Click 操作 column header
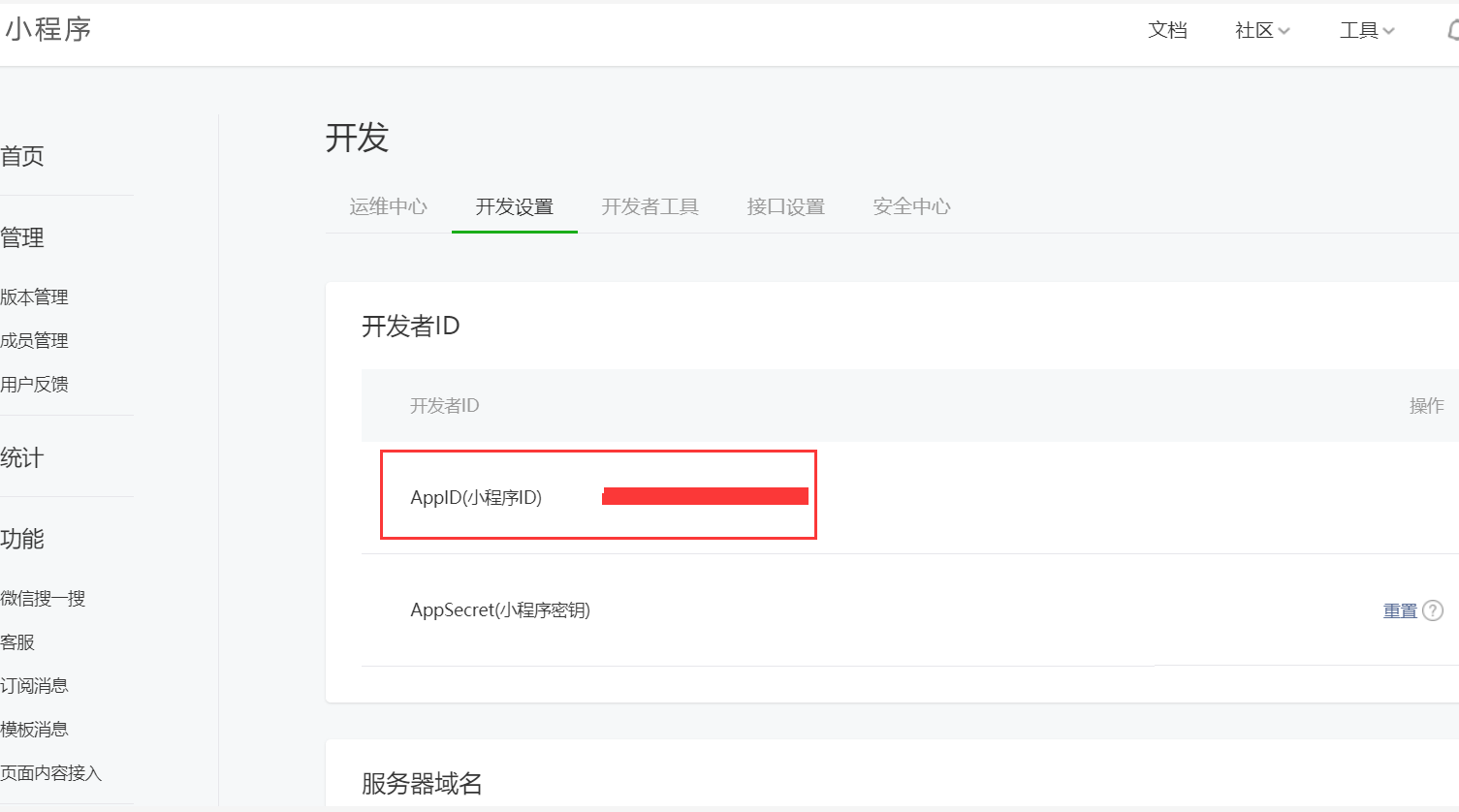Screen dimensions: 1459x812 (1427, 405)
